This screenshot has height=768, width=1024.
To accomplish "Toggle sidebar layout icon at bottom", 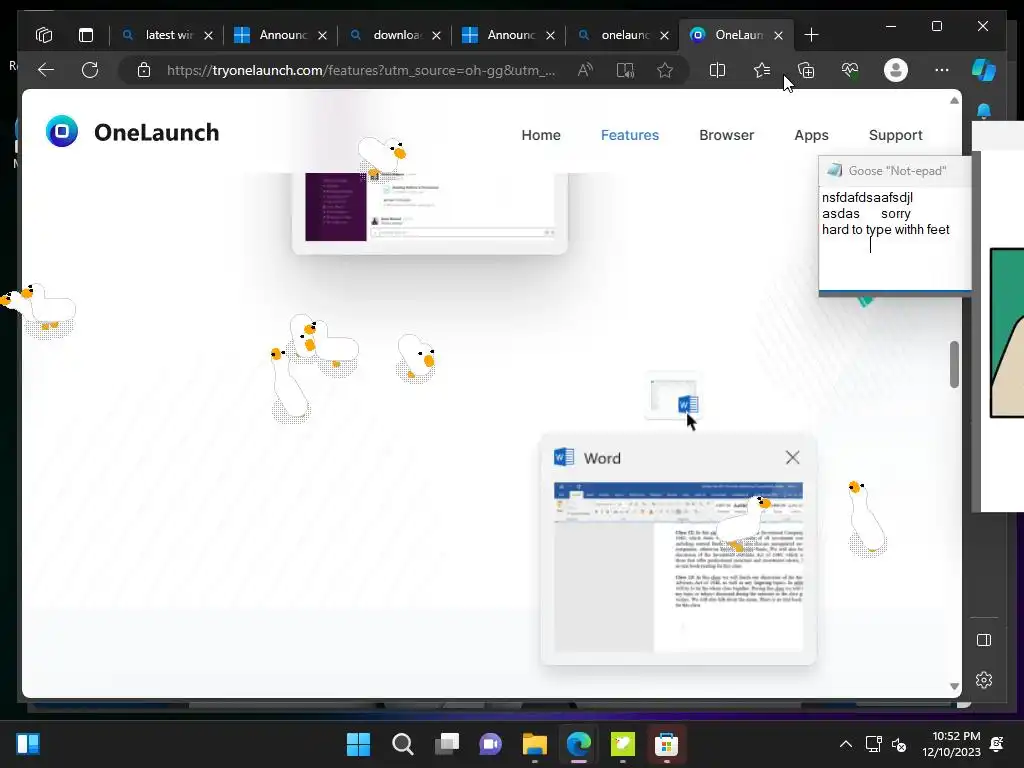I will [984, 640].
